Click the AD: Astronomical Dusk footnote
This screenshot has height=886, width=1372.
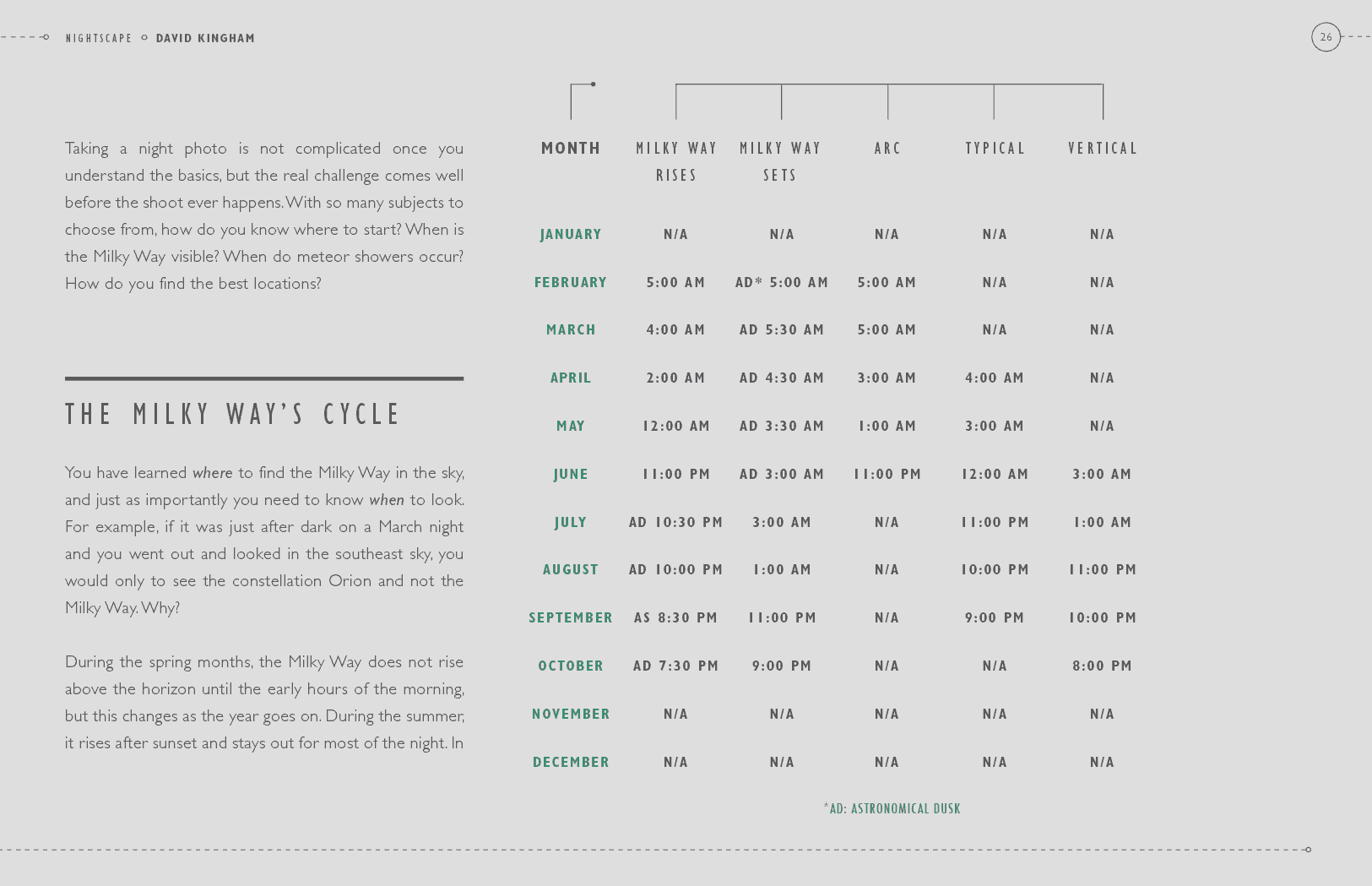click(892, 809)
